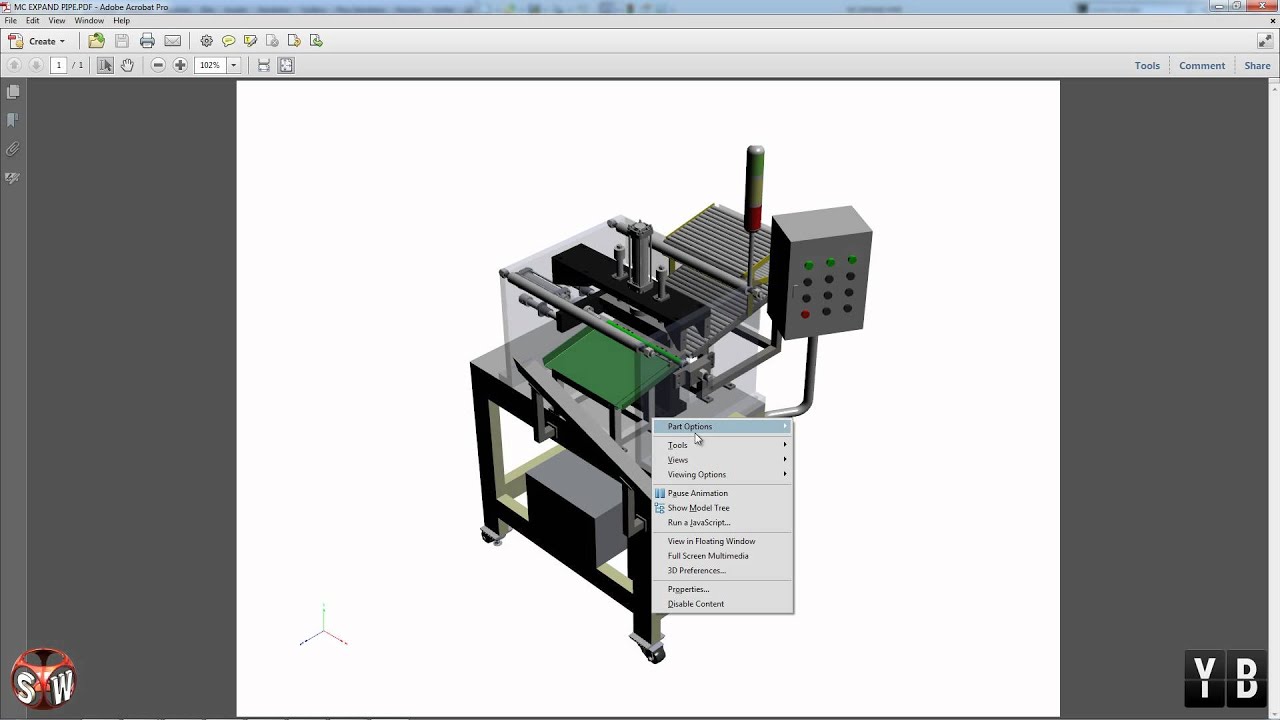Print the document with printer icon
This screenshot has width=1280, height=720.
[147, 41]
